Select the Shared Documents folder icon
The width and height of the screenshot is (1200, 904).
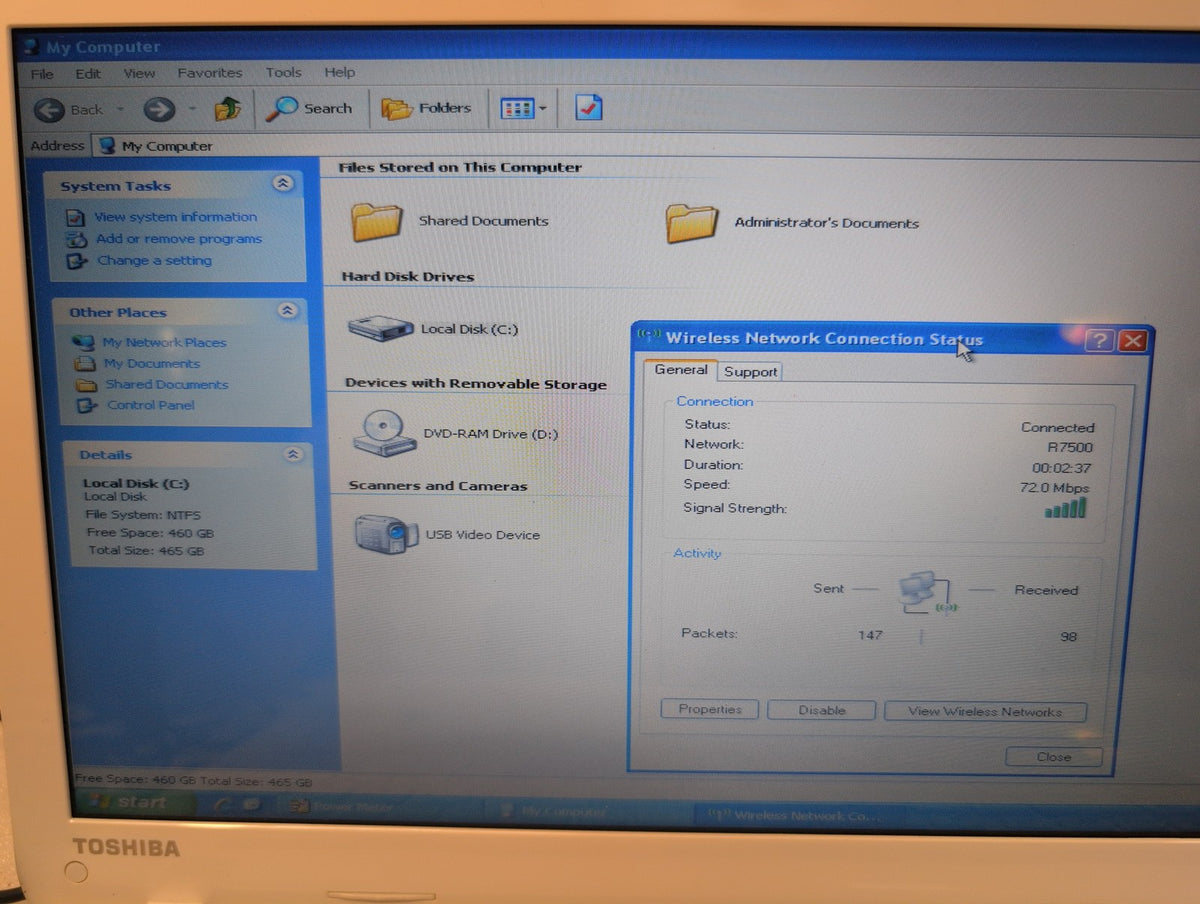377,222
